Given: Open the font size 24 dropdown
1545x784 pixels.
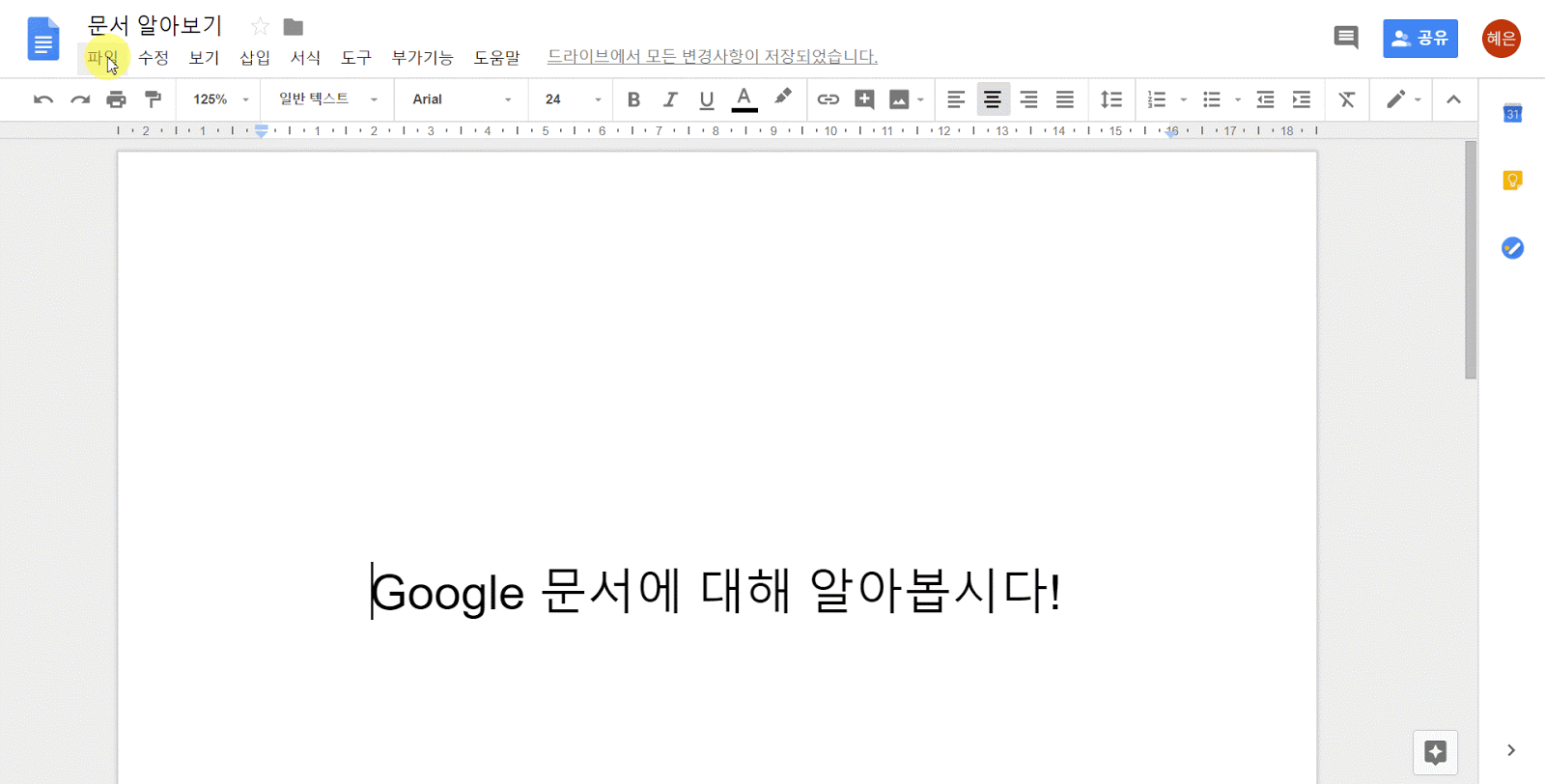Looking at the screenshot, I should pos(573,99).
